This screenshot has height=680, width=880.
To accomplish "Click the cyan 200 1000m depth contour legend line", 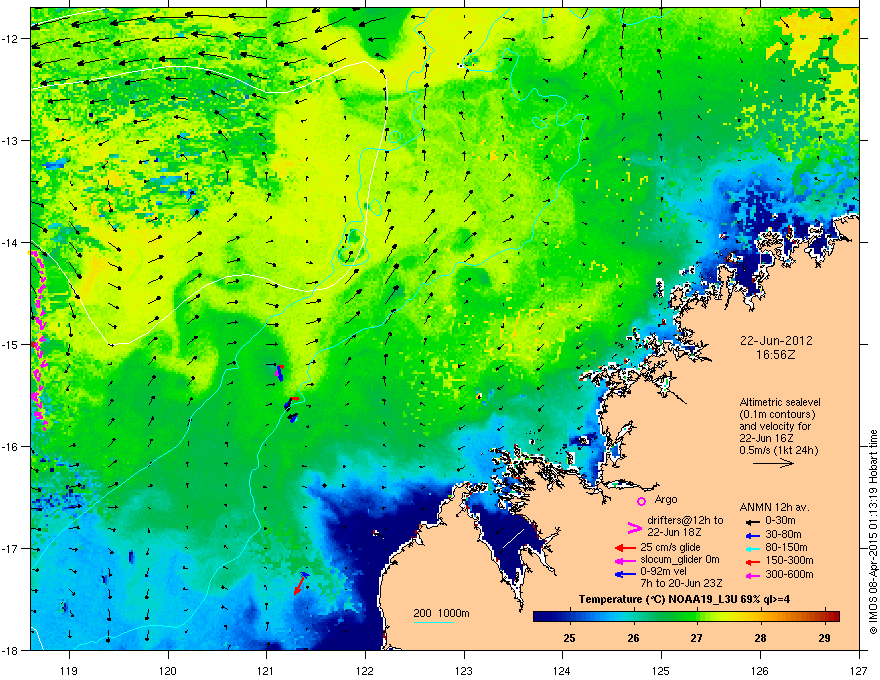I will [434, 622].
